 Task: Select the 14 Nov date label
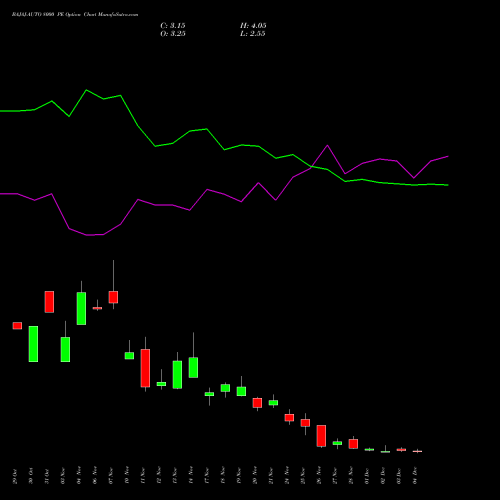[191, 476]
